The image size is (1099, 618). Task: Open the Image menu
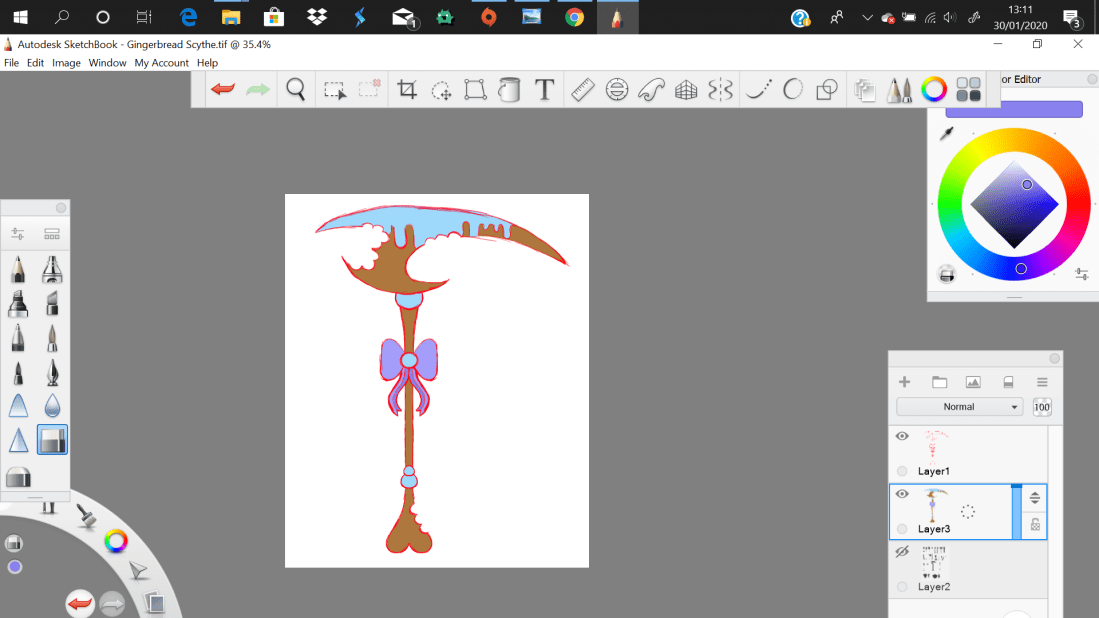tap(66, 62)
